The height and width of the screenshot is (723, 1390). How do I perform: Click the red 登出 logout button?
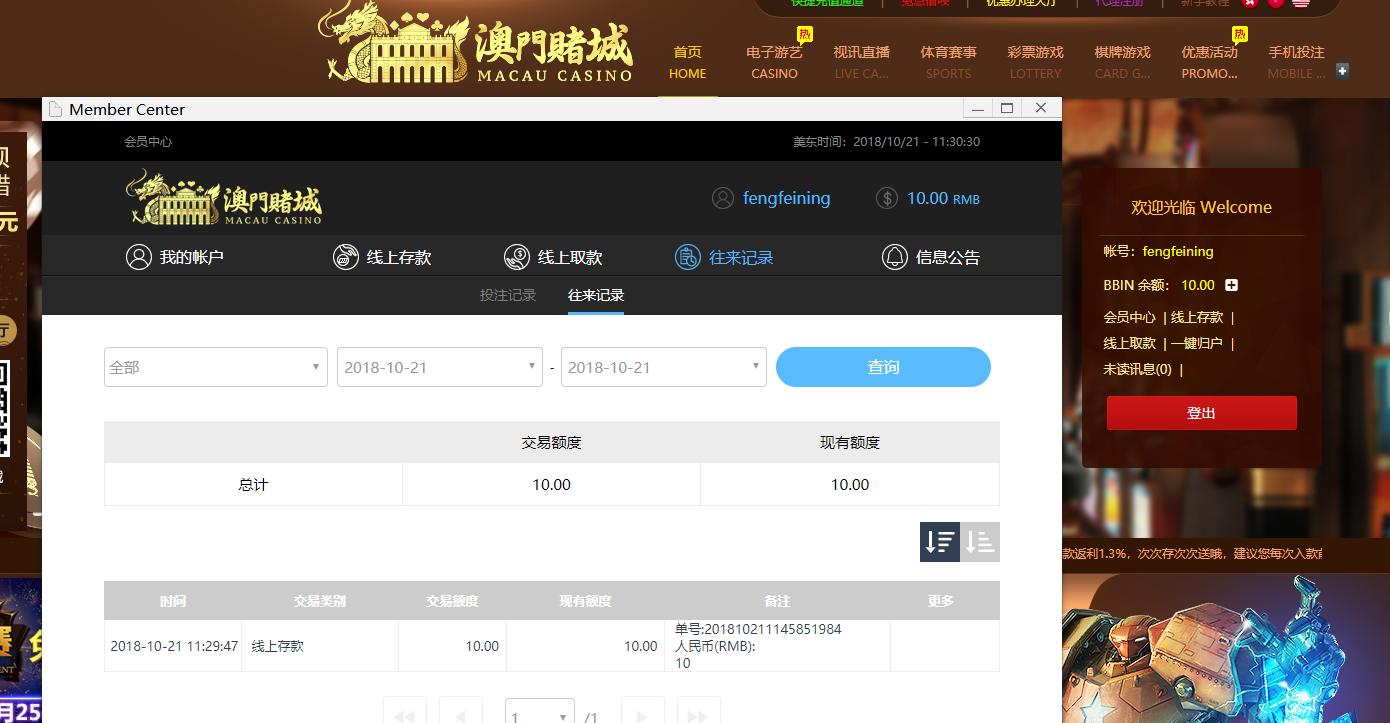coord(1201,413)
